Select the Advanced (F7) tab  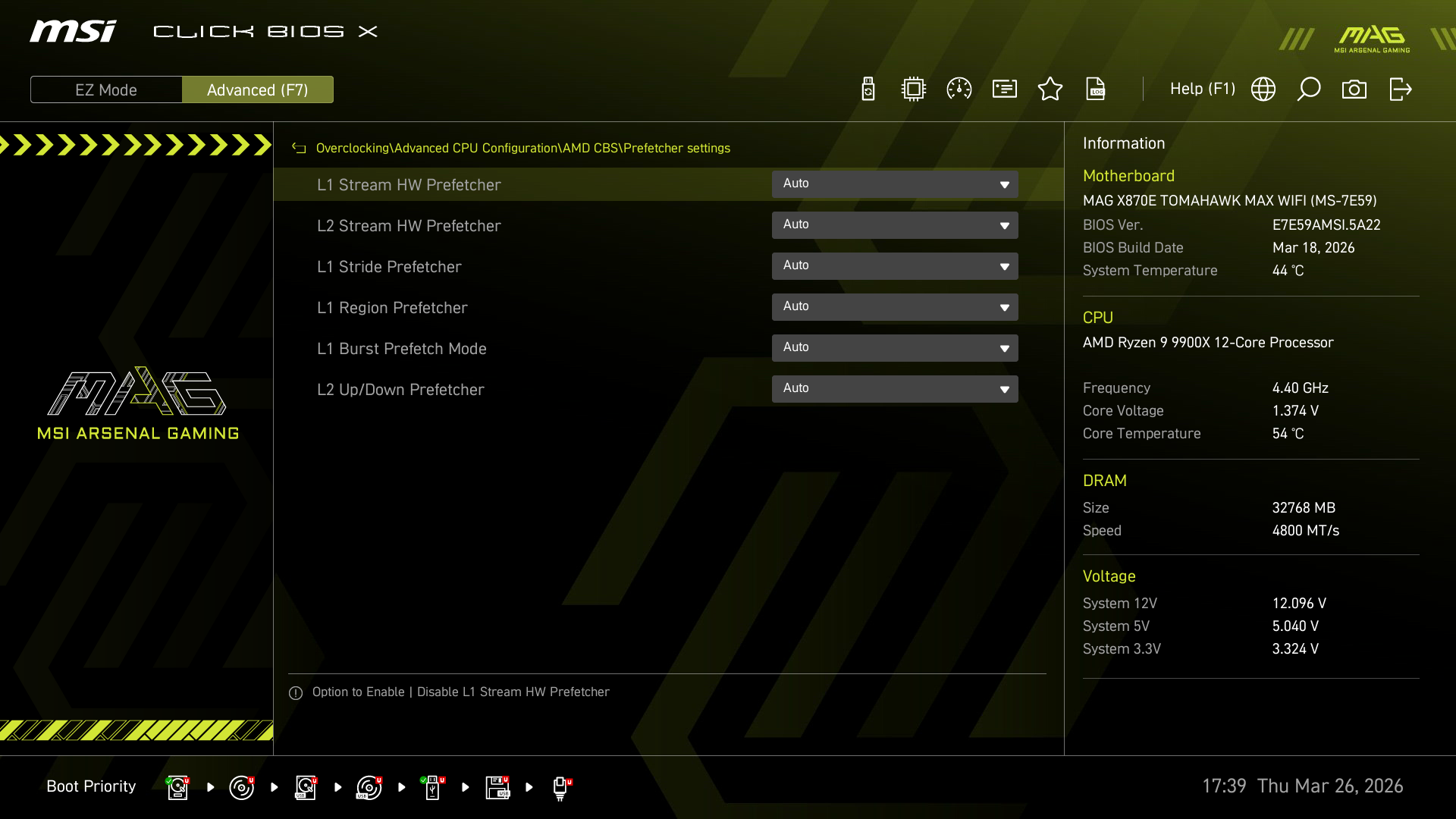(x=258, y=89)
